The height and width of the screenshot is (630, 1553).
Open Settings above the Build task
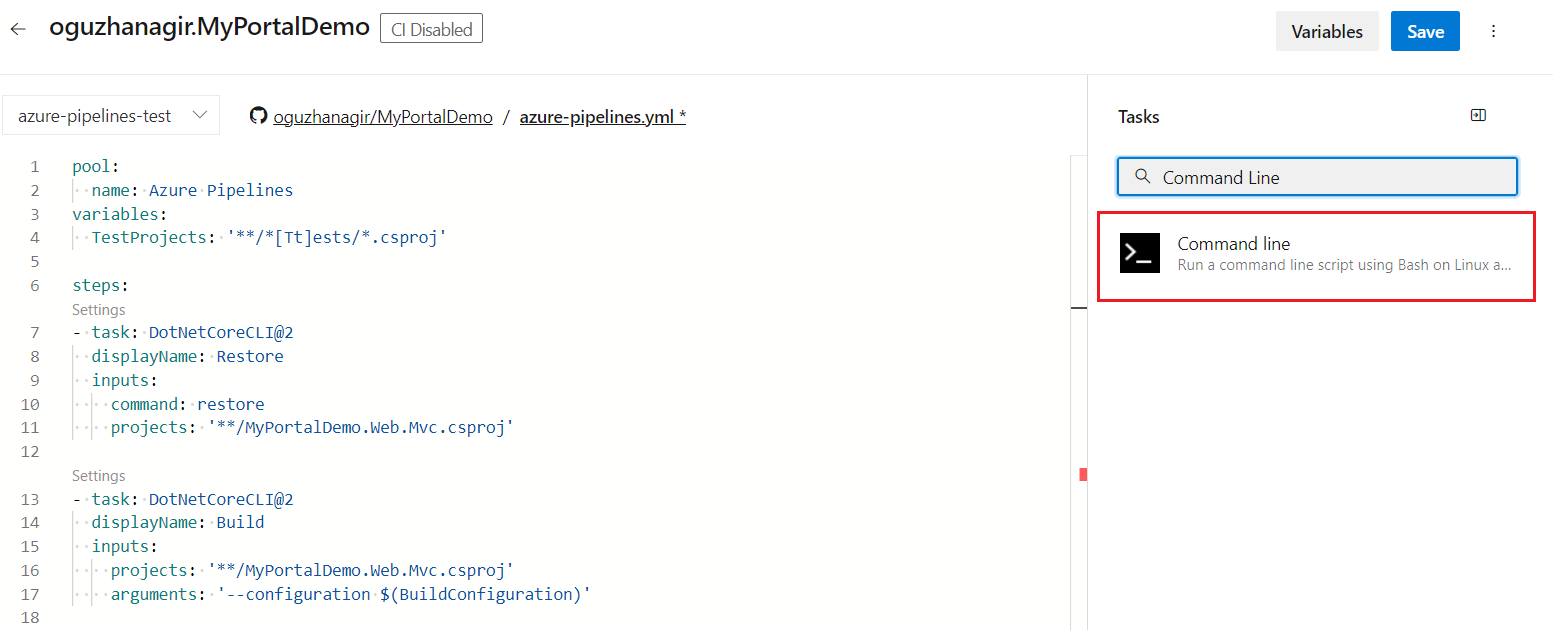[99, 476]
